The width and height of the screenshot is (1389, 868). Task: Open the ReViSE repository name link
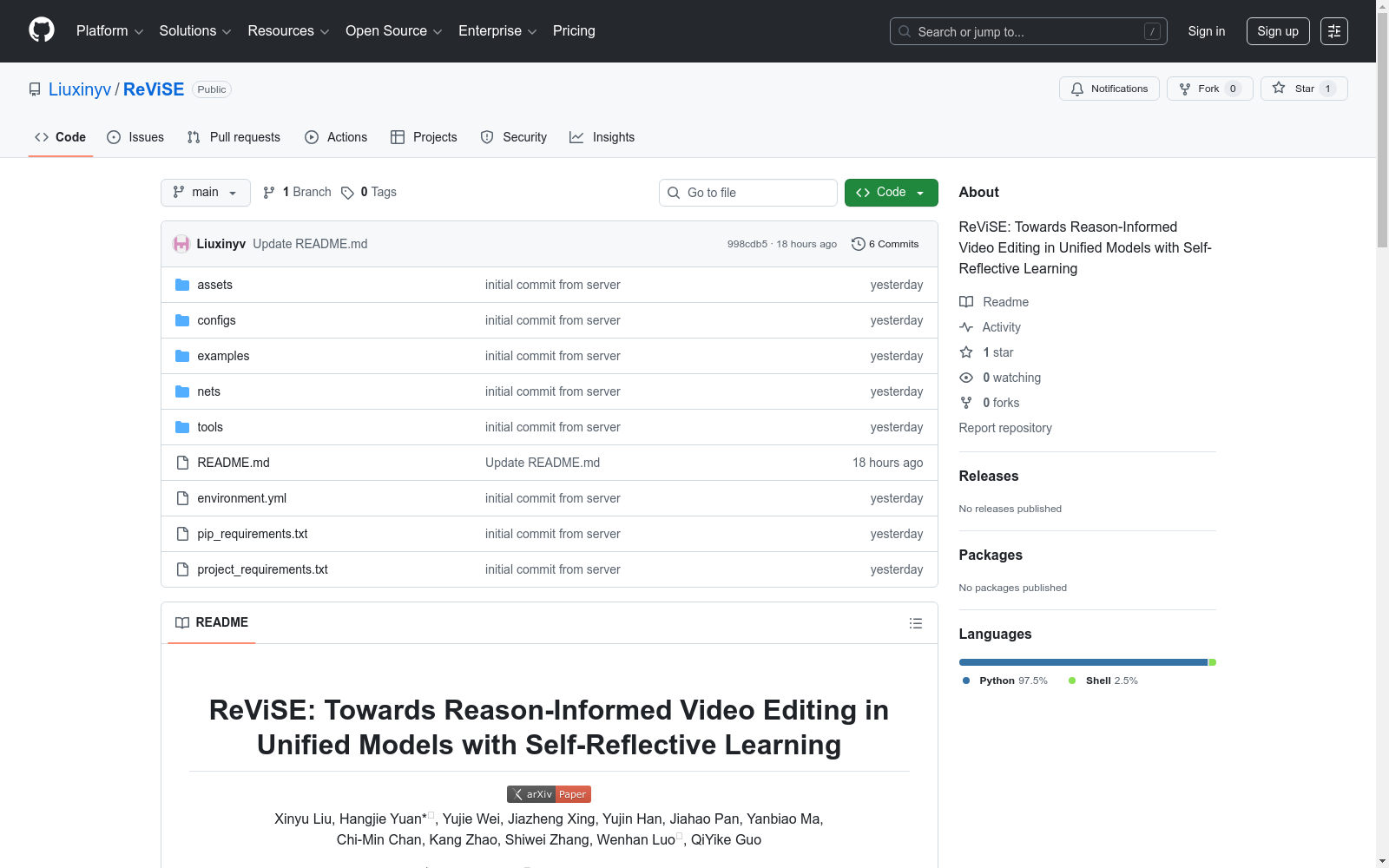click(x=154, y=89)
